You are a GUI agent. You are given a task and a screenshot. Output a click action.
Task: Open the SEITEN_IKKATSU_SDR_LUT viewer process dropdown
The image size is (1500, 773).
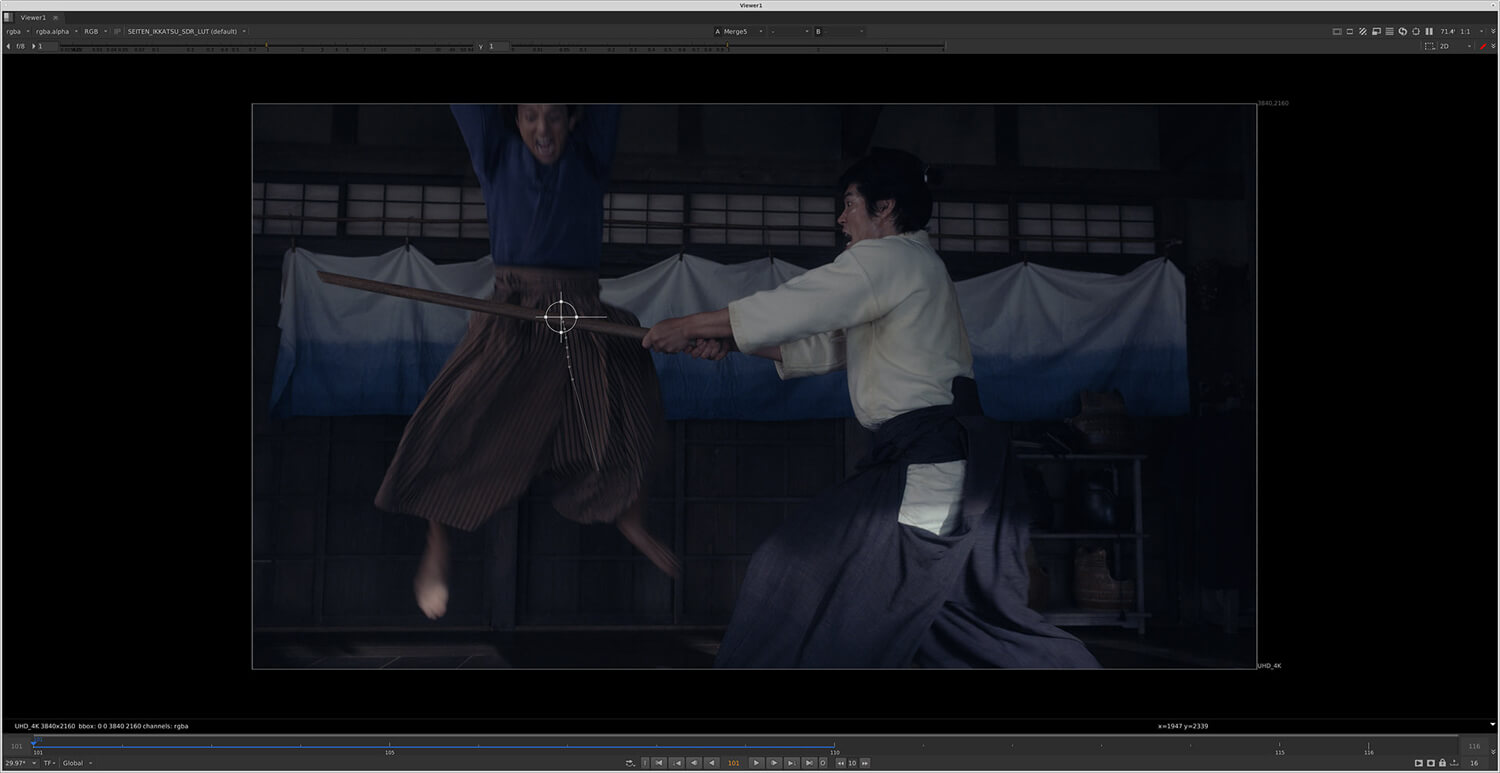186,31
